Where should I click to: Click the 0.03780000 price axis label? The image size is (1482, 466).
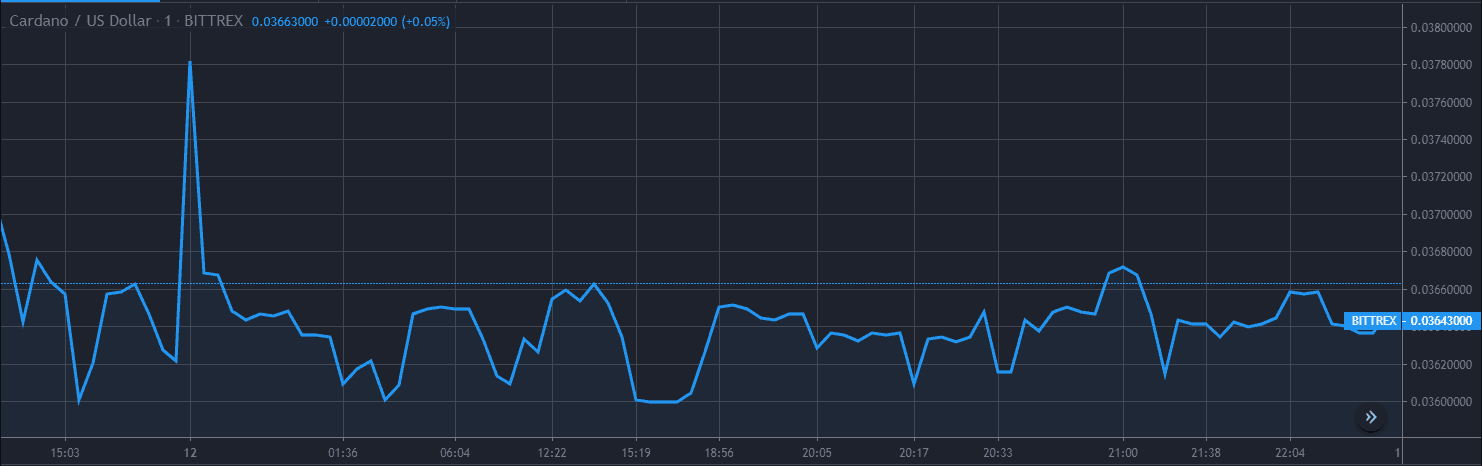1441,65
